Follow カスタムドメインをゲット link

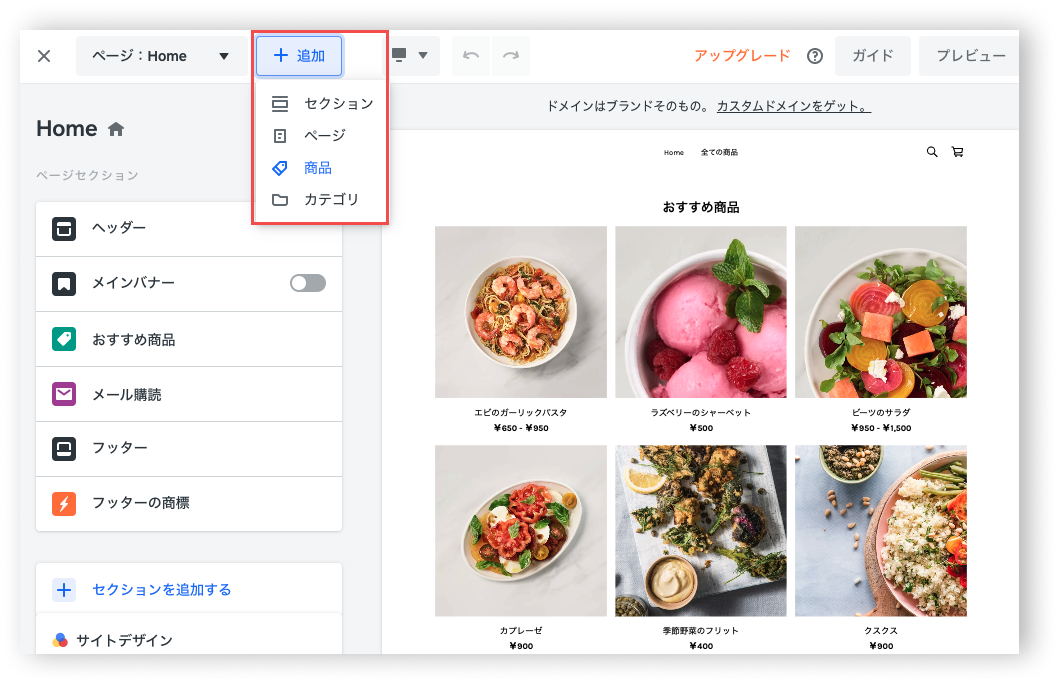[x=794, y=106]
